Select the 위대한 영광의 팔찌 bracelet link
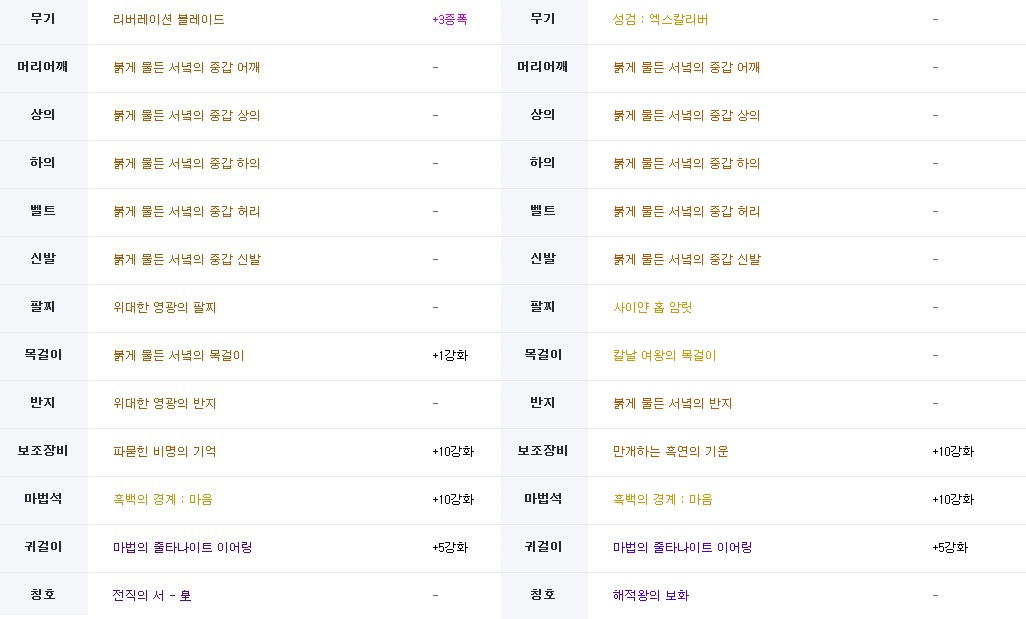The height and width of the screenshot is (619, 1026). (165, 308)
